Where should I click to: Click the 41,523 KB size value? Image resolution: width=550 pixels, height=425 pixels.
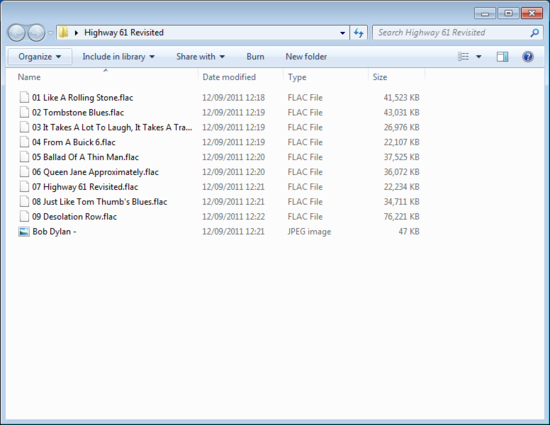[x=401, y=97]
